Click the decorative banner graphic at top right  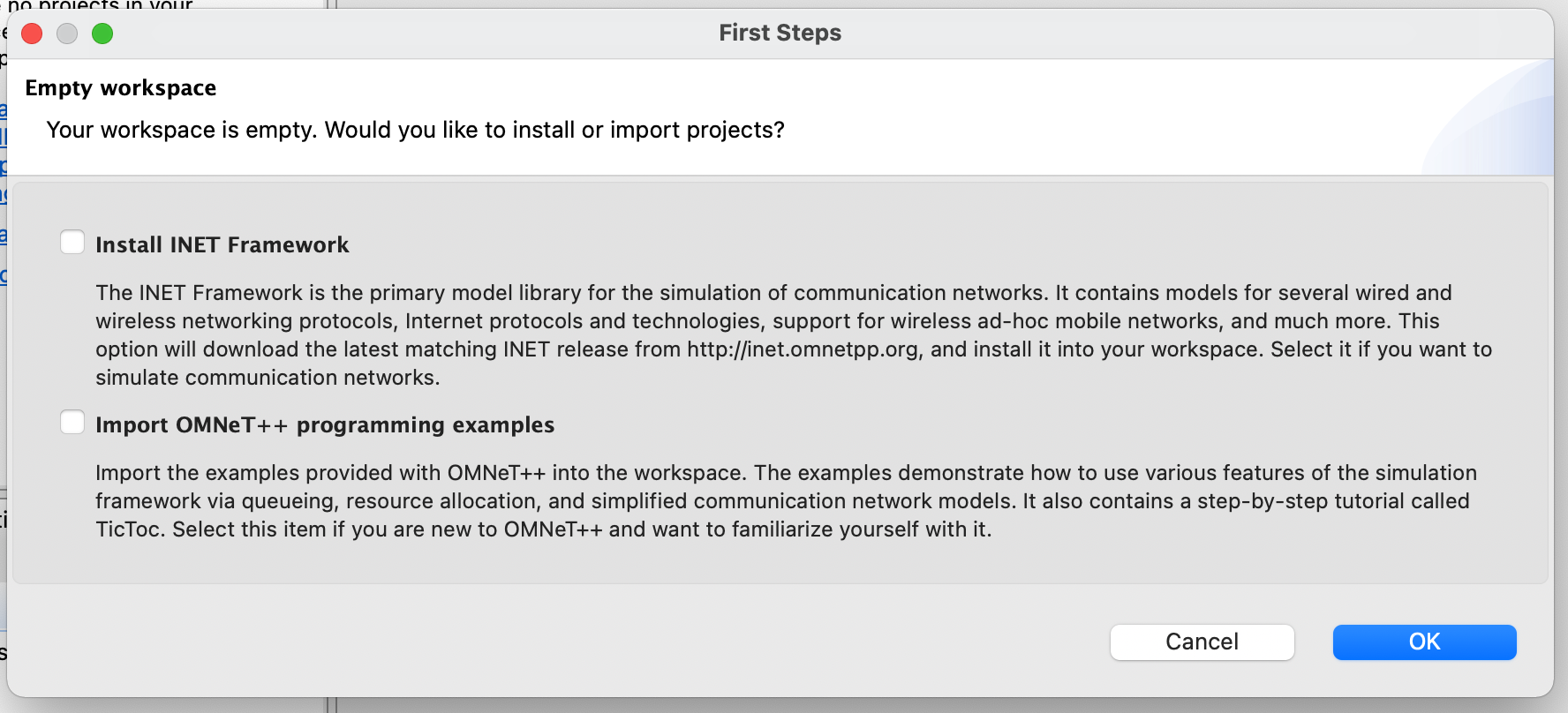1488,117
